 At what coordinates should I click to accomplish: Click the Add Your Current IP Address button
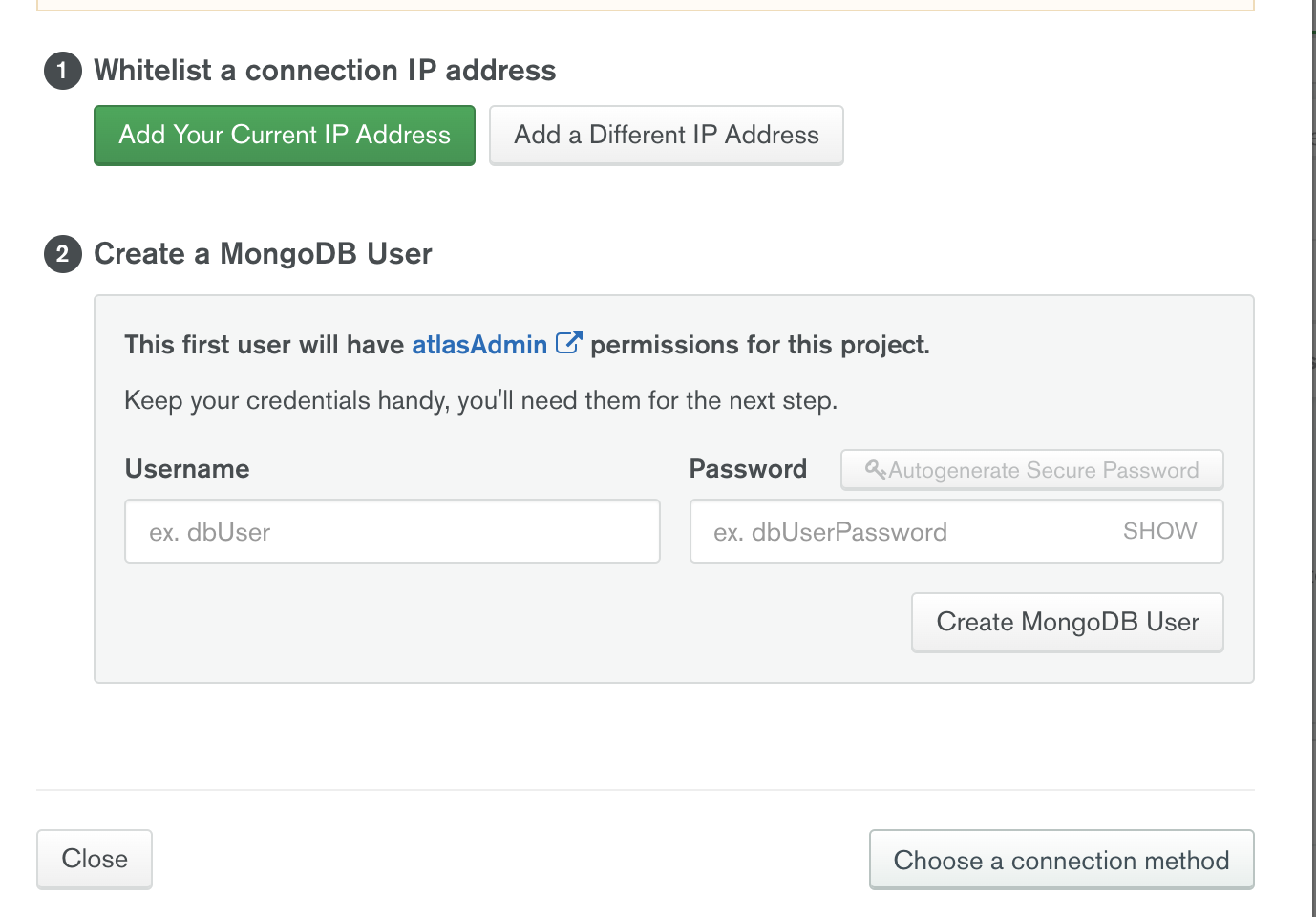coord(285,135)
